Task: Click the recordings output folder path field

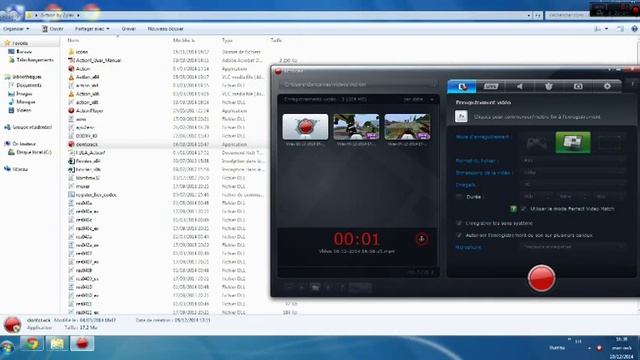Action: (358, 84)
